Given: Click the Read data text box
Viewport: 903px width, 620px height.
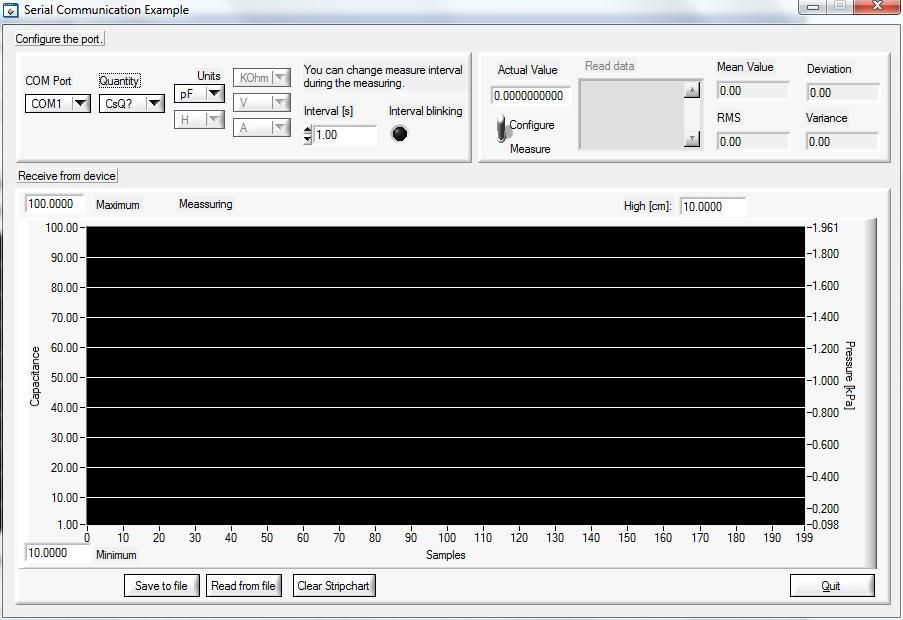Looking at the screenshot, I should [631, 115].
